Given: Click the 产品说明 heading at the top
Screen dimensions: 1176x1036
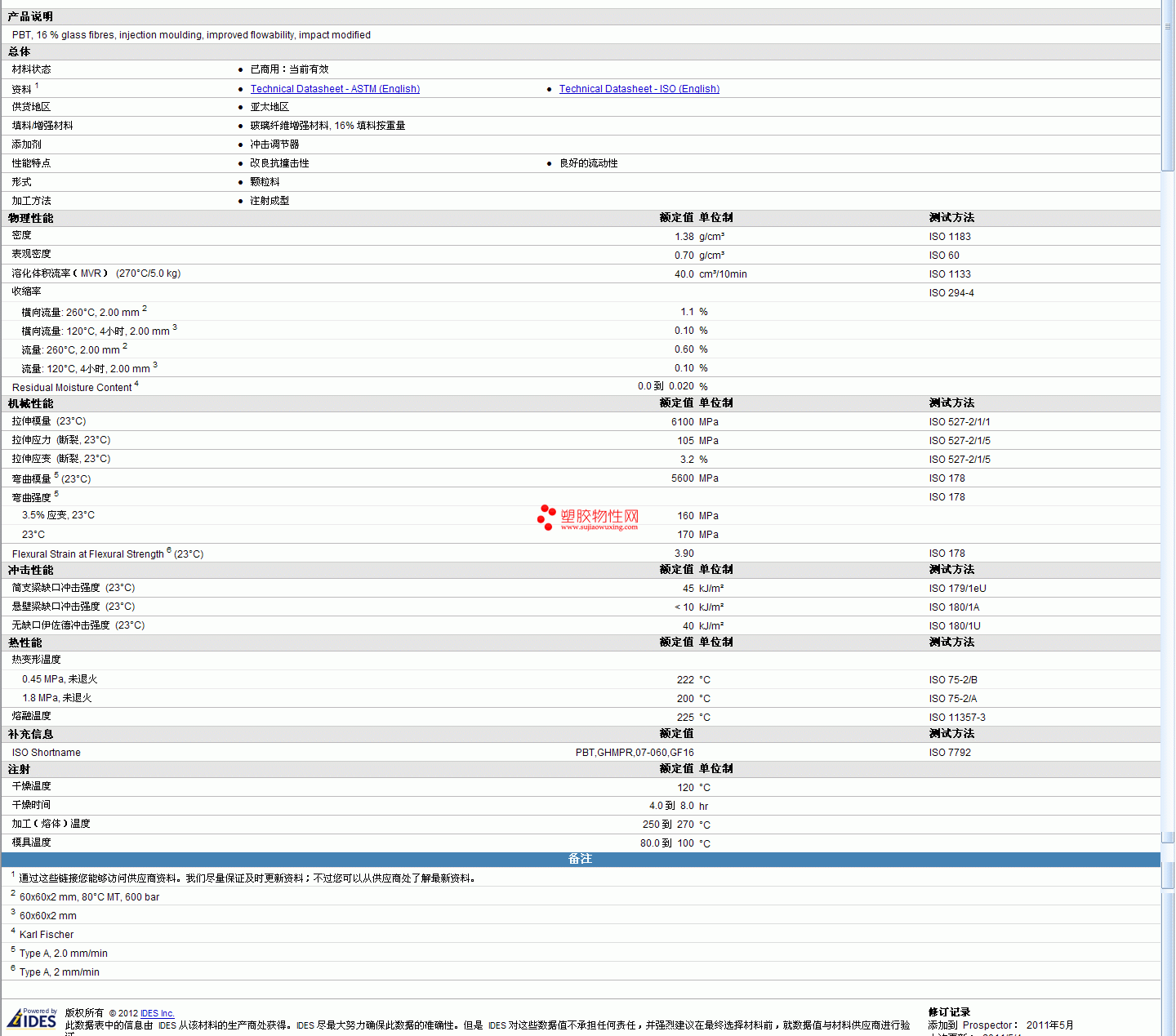Looking at the screenshot, I should coord(31,16).
